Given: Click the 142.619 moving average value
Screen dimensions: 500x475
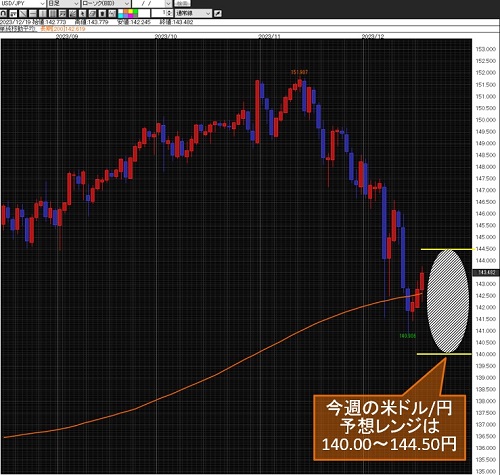Looking at the screenshot, I should click(75, 29).
